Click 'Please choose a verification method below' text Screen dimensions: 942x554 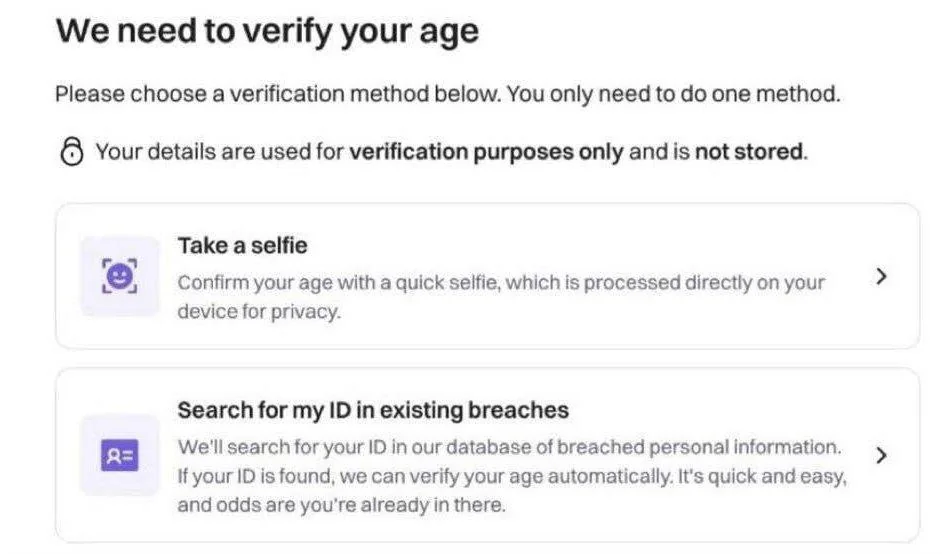(278, 94)
